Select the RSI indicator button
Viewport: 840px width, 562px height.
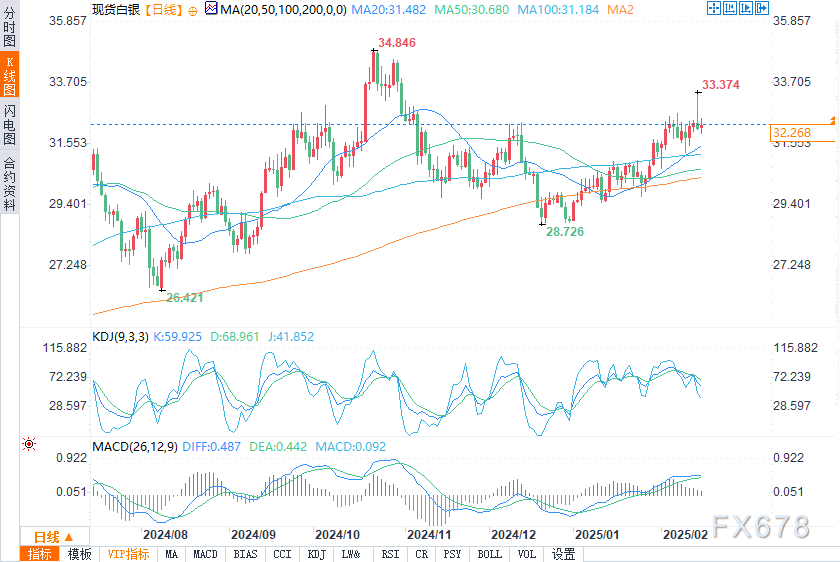click(x=390, y=554)
